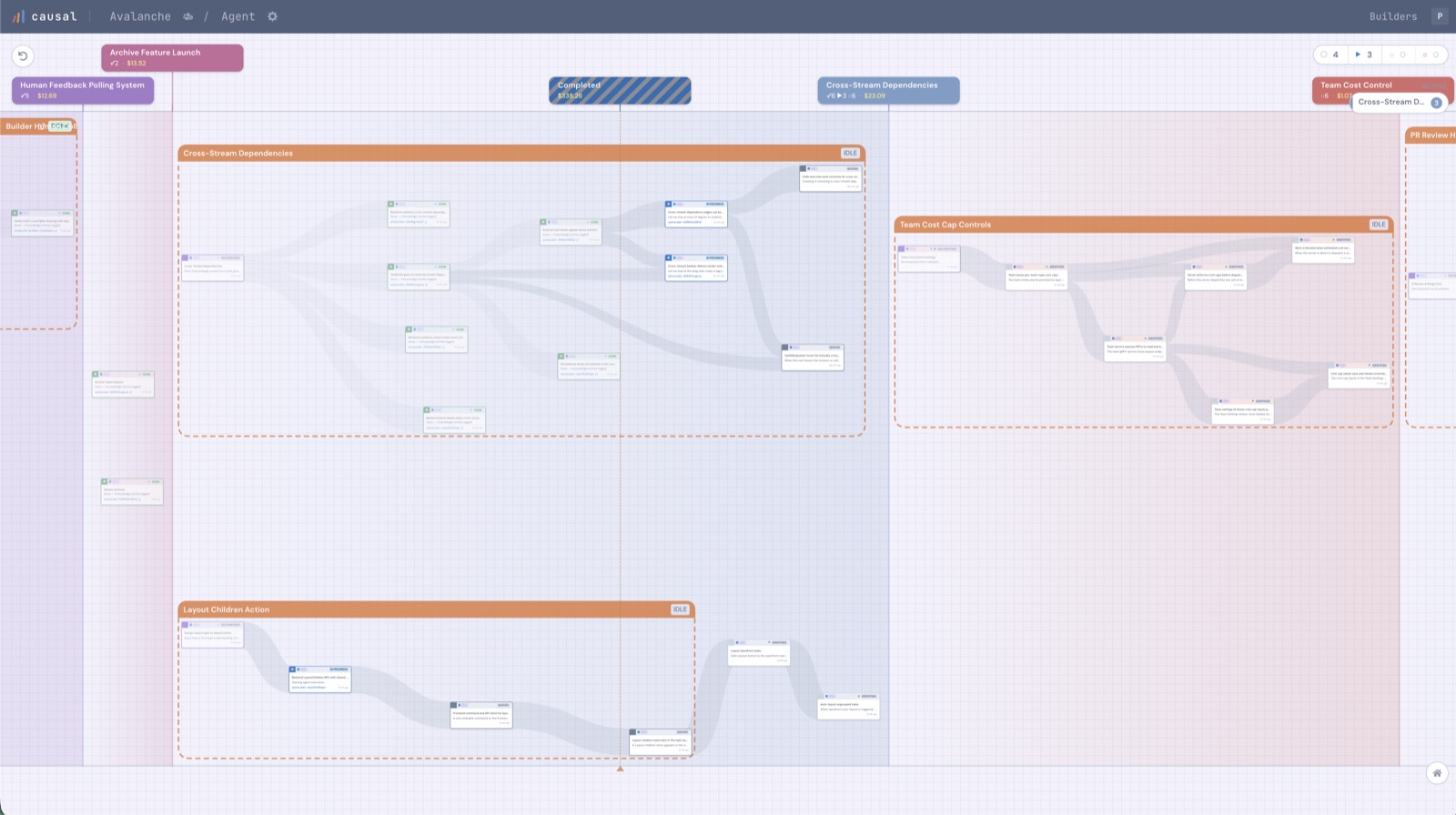Viewport: 1456px width, 815px height.
Task: Go to the Builders page
Action: click(1393, 16)
